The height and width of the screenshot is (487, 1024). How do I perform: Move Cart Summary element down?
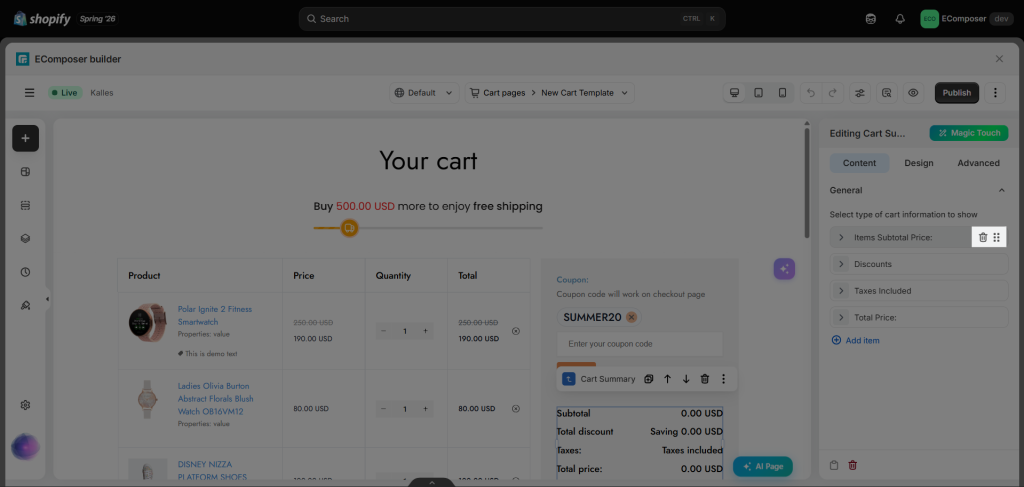pos(686,379)
